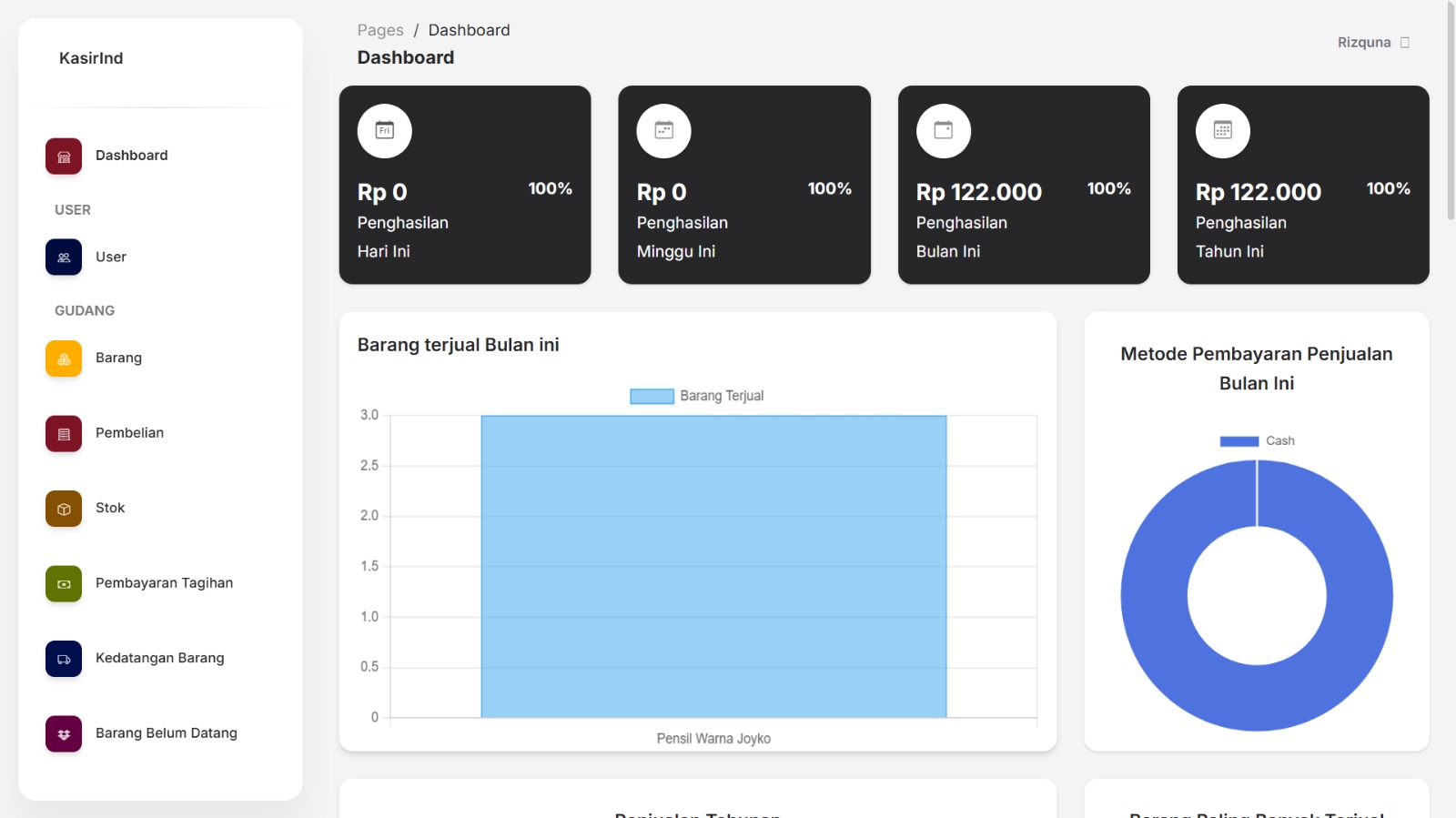Click the Pembelian list icon
This screenshot has width=1456, height=818.
coord(64,434)
